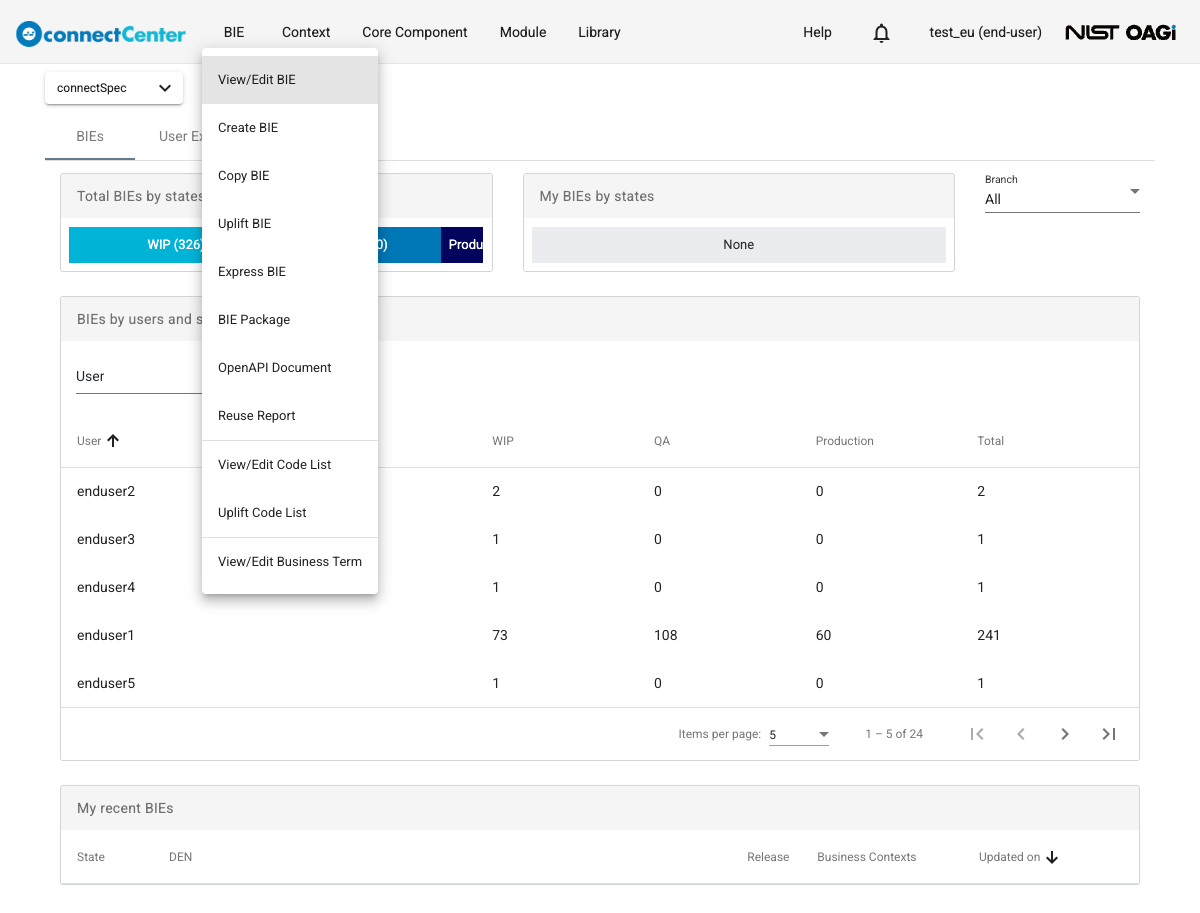
Task: Click the Business Contexts column header
Action: point(867,857)
